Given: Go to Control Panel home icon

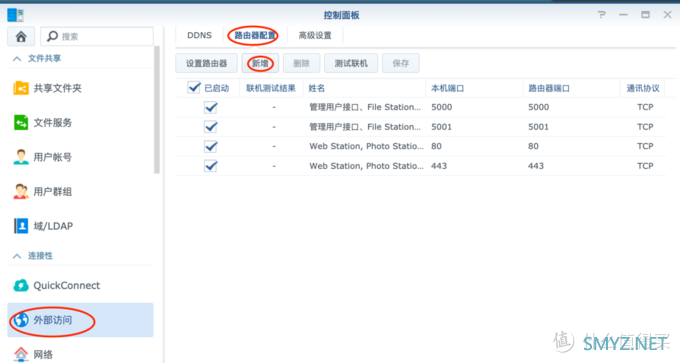Looking at the screenshot, I should click(21, 36).
